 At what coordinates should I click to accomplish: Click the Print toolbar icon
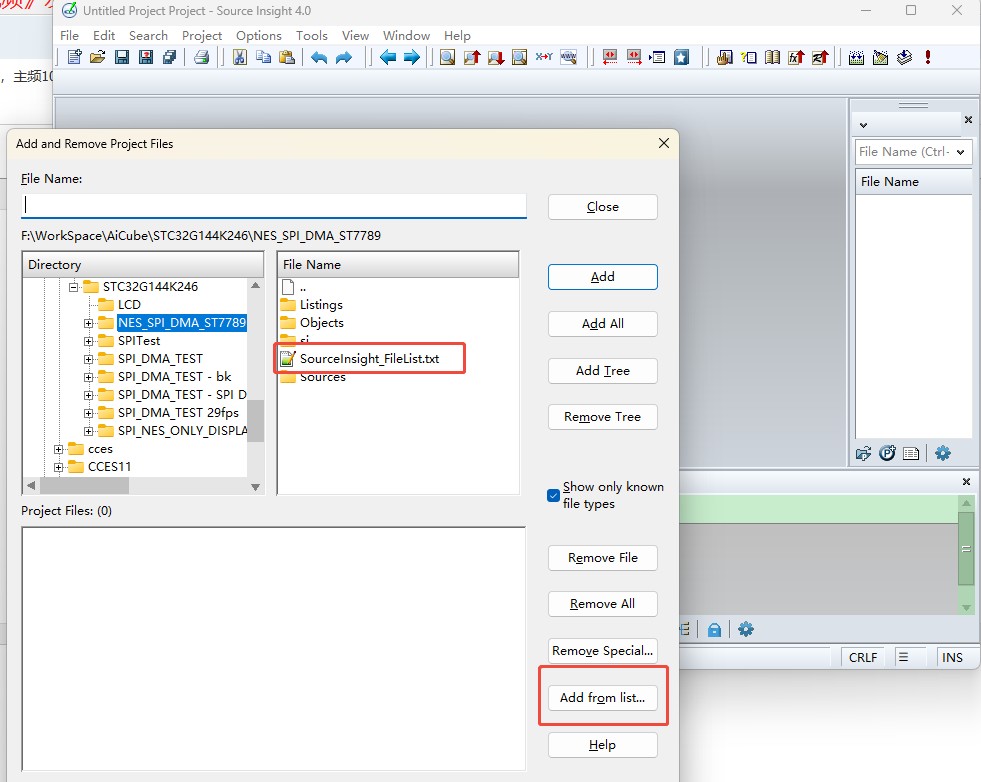[x=201, y=58]
